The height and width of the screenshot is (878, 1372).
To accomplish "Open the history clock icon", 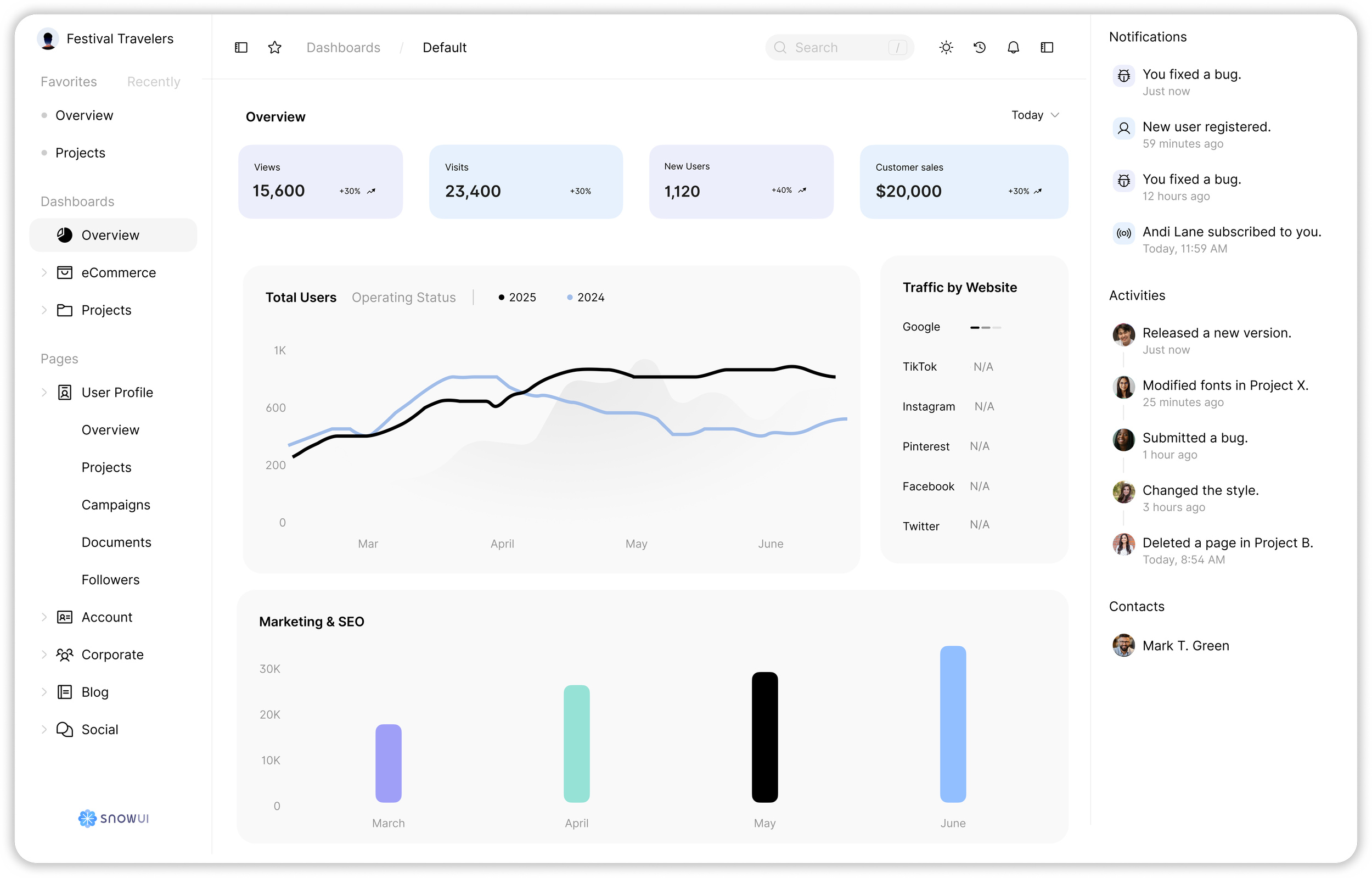I will (980, 47).
